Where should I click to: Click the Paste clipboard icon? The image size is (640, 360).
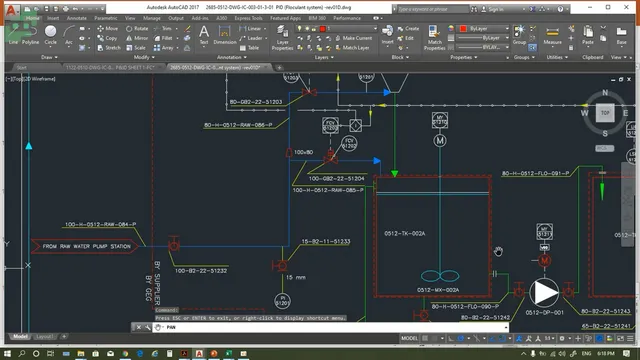(x=588, y=35)
